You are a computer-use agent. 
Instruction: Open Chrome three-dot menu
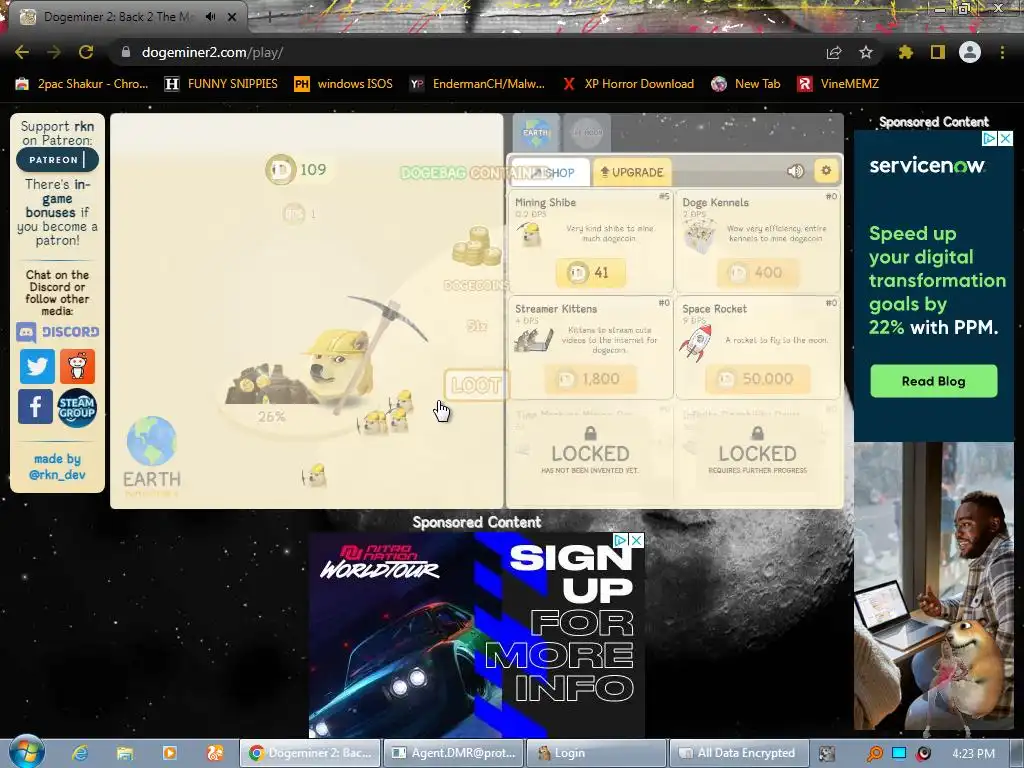[1002, 52]
